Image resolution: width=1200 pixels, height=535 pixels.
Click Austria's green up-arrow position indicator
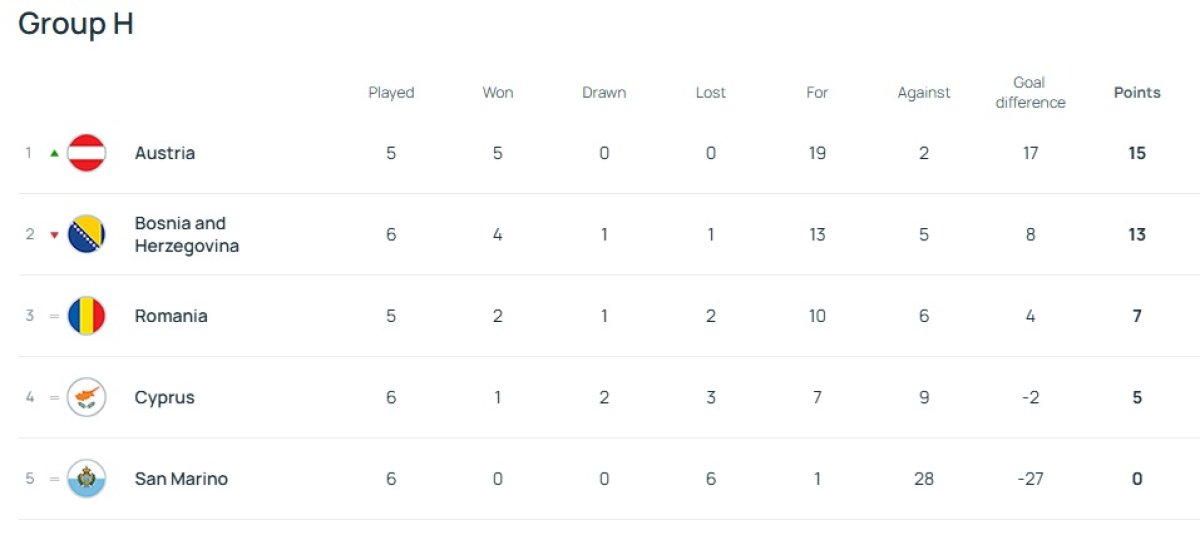54,153
